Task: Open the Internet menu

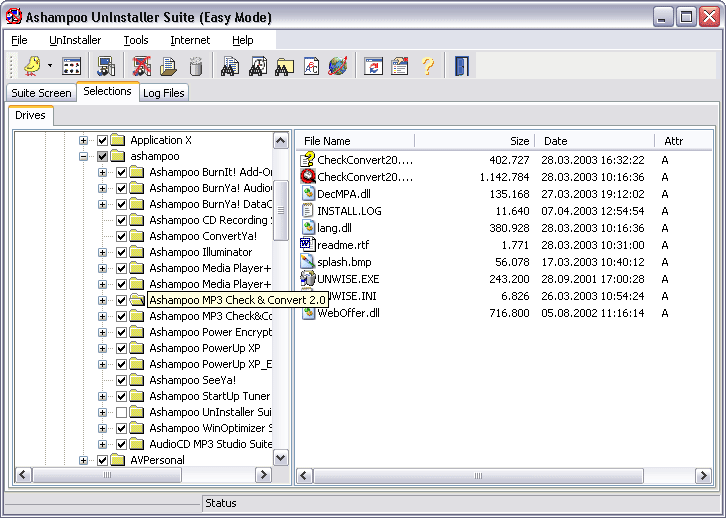Action: coord(190,40)
